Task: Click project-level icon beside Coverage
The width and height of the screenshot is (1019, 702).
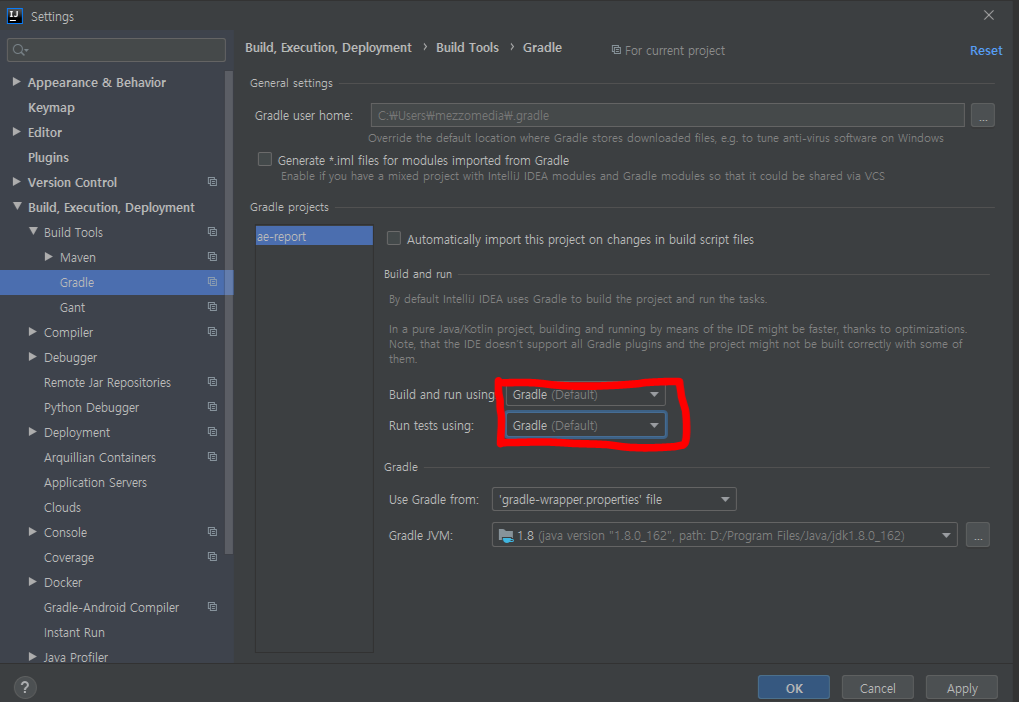Action: coord(212,557)
